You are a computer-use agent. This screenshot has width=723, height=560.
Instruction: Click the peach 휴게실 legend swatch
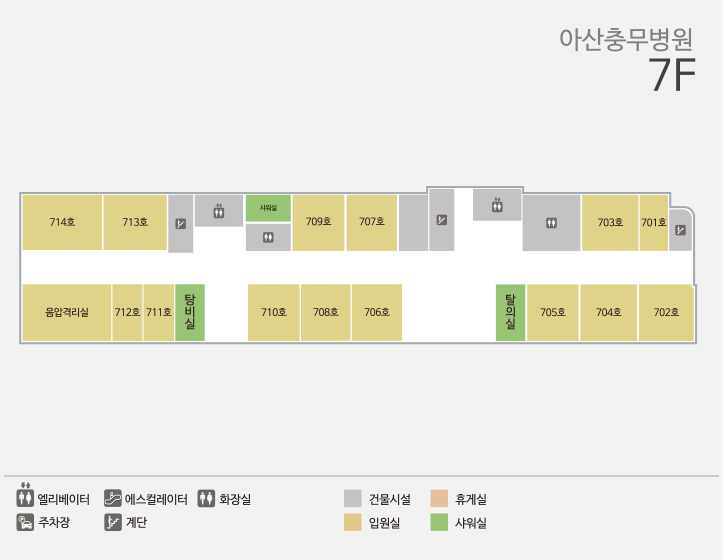coord(438,498)
